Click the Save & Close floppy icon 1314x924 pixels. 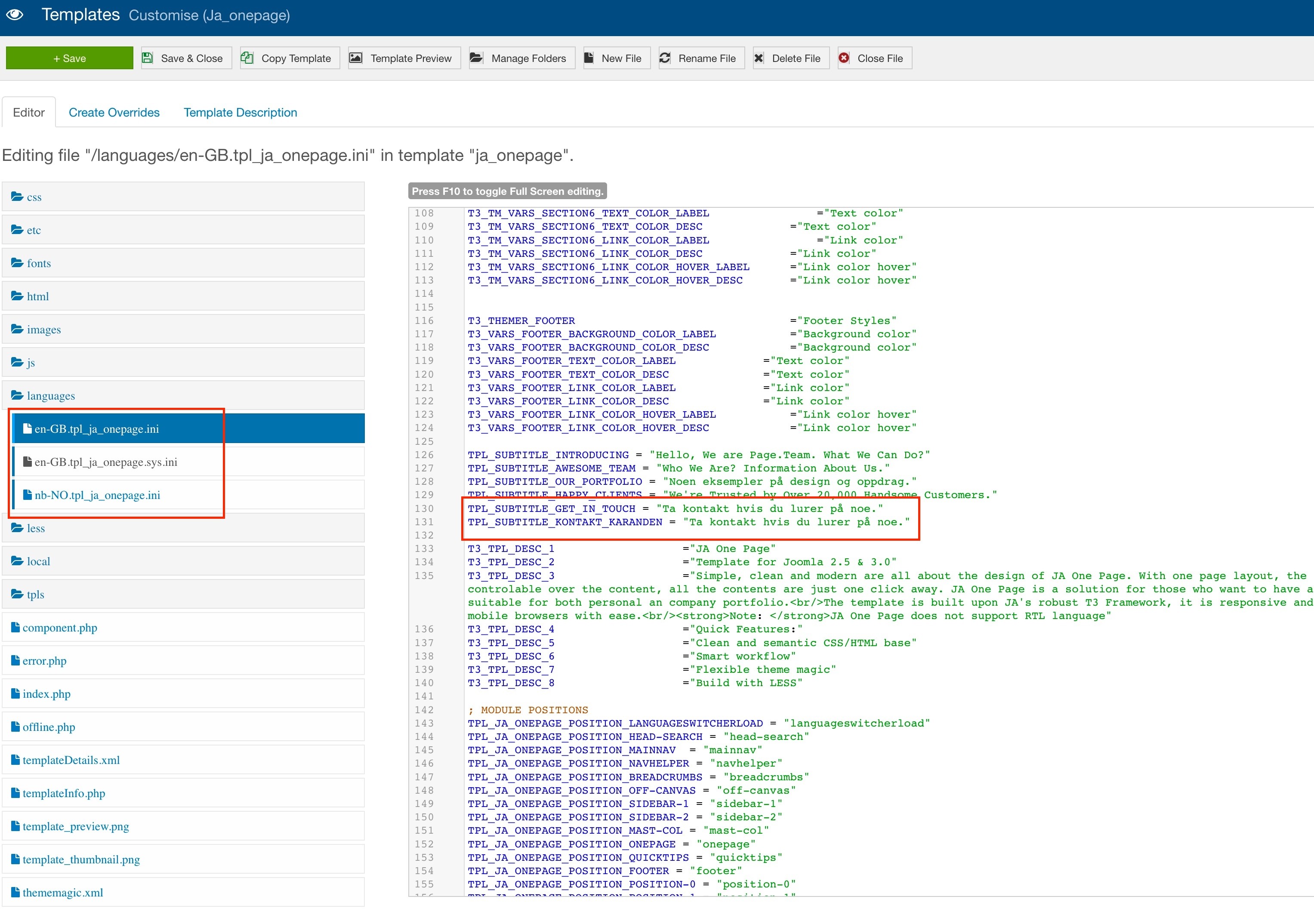148,58
